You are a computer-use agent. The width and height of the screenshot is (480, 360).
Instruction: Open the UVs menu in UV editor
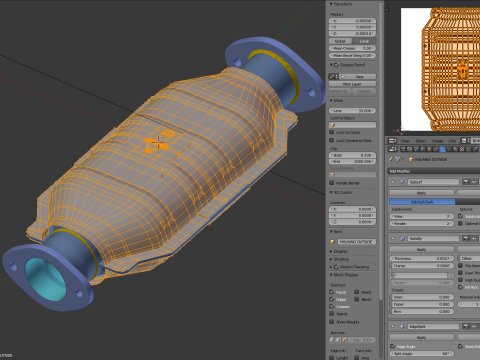tap(452, 141)
